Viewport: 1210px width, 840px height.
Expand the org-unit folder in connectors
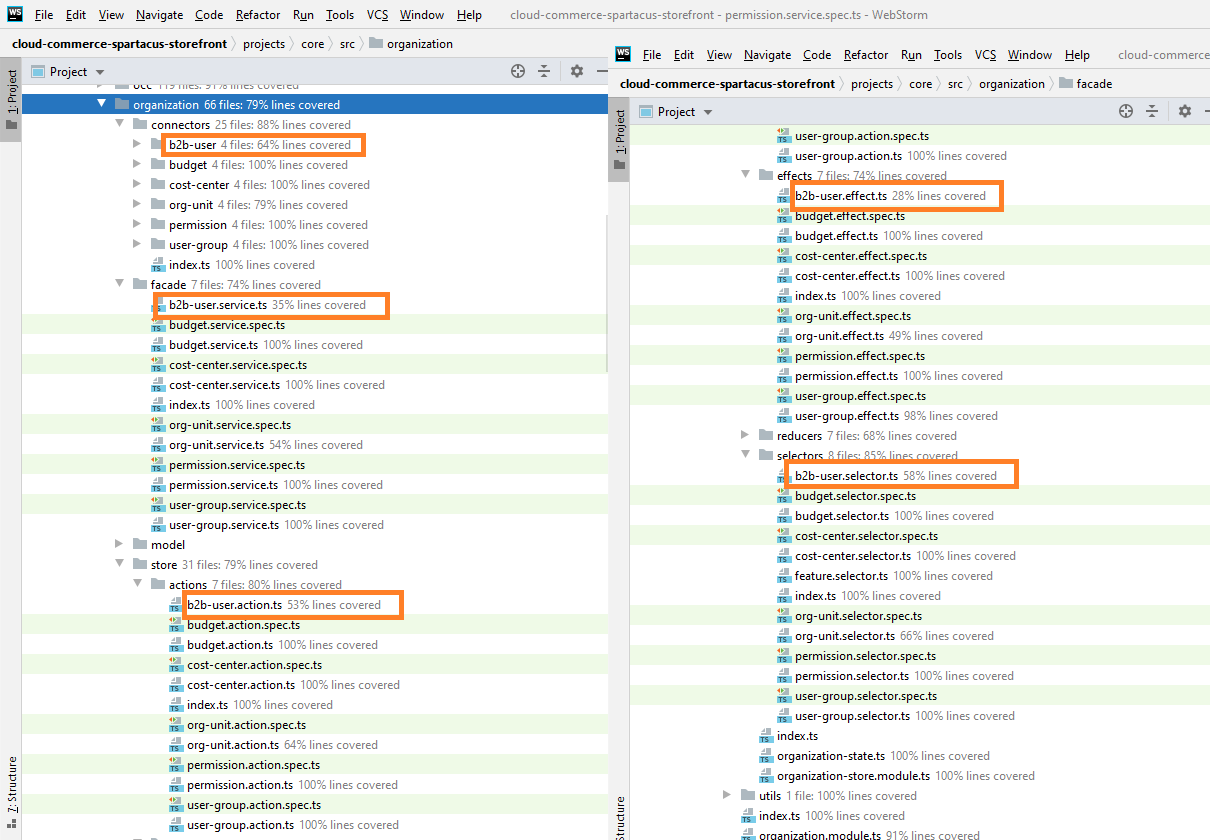tap(138, 205)
